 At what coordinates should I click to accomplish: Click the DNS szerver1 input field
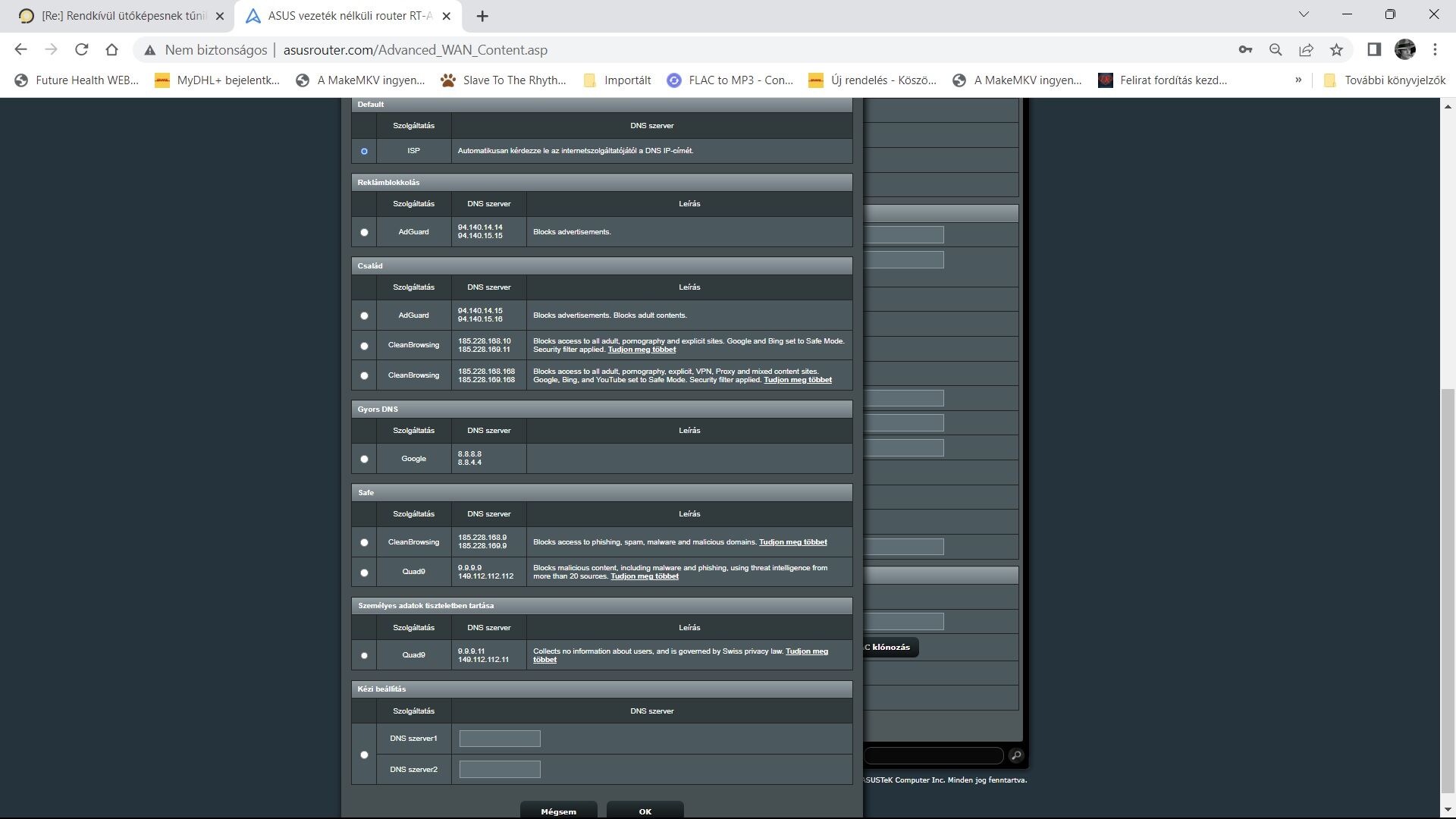500,739
